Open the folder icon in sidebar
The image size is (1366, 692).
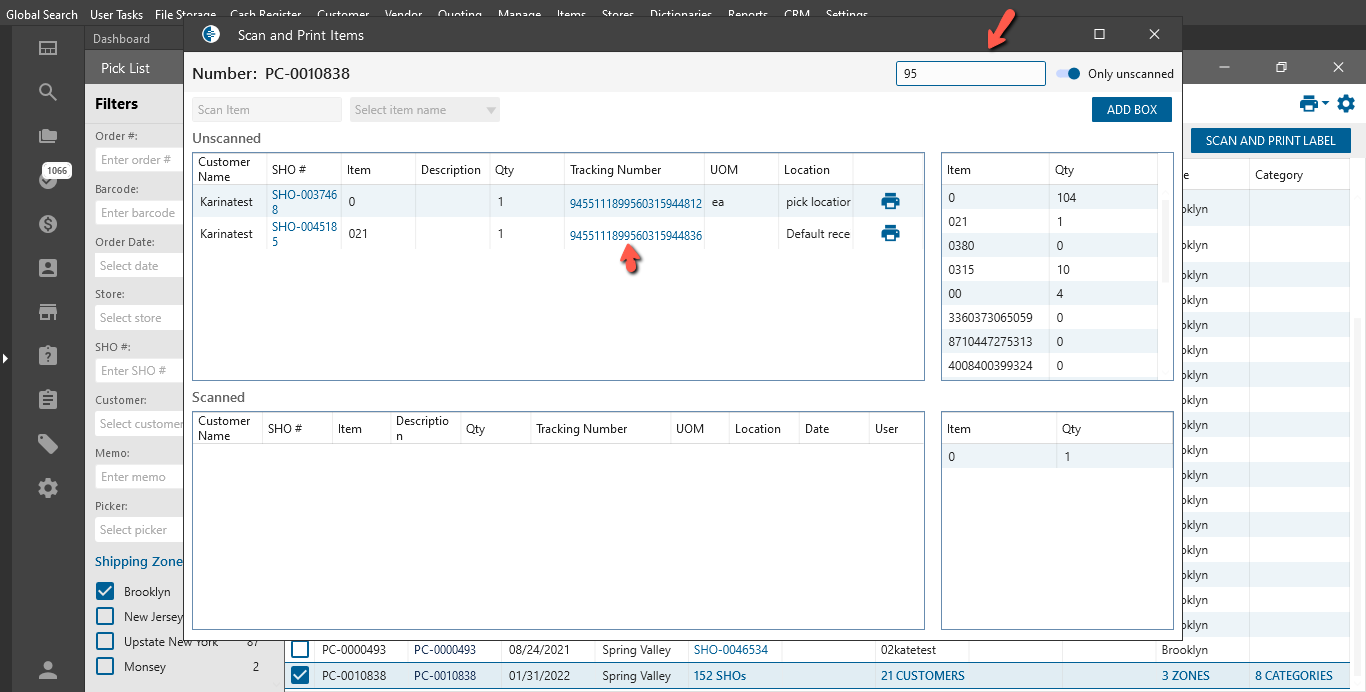pyautogui.click(x=48, y=136)
